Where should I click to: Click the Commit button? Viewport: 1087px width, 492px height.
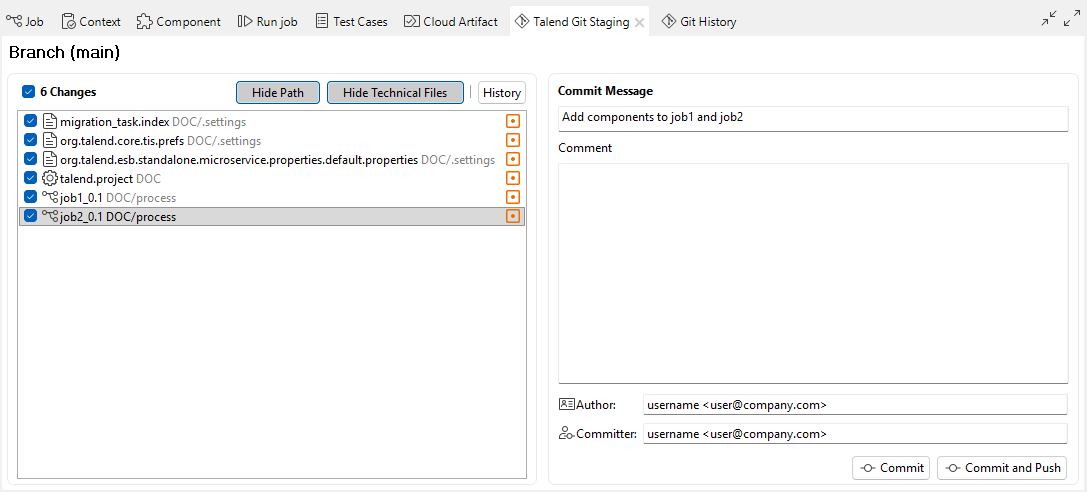point(891,468)
